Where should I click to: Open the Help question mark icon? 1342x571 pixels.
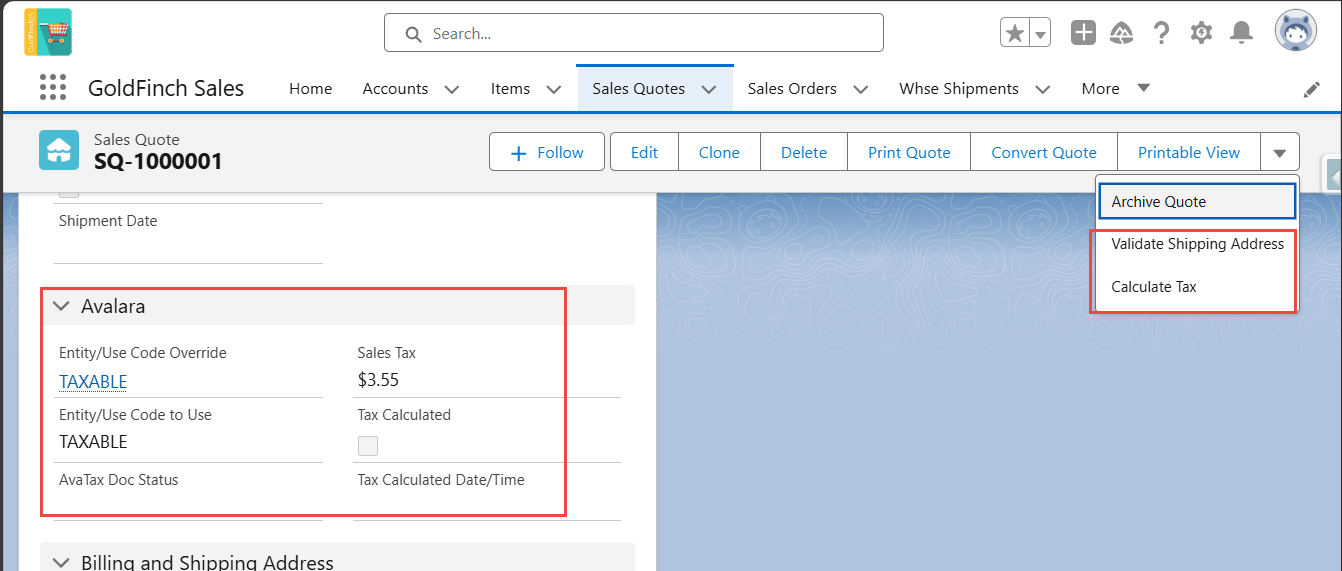[x=1161, y=33]
